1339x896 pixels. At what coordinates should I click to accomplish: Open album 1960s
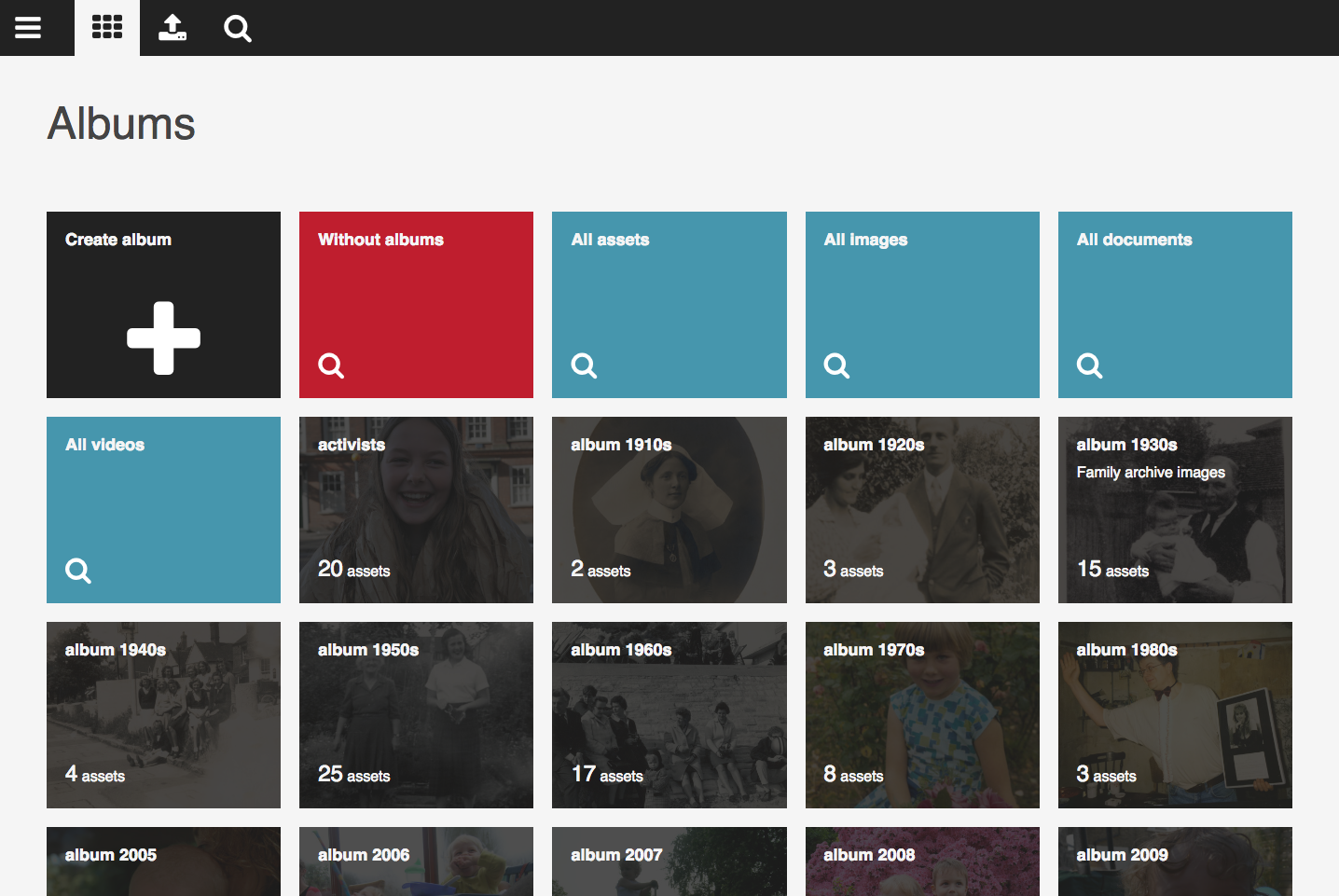pos(669,715)
